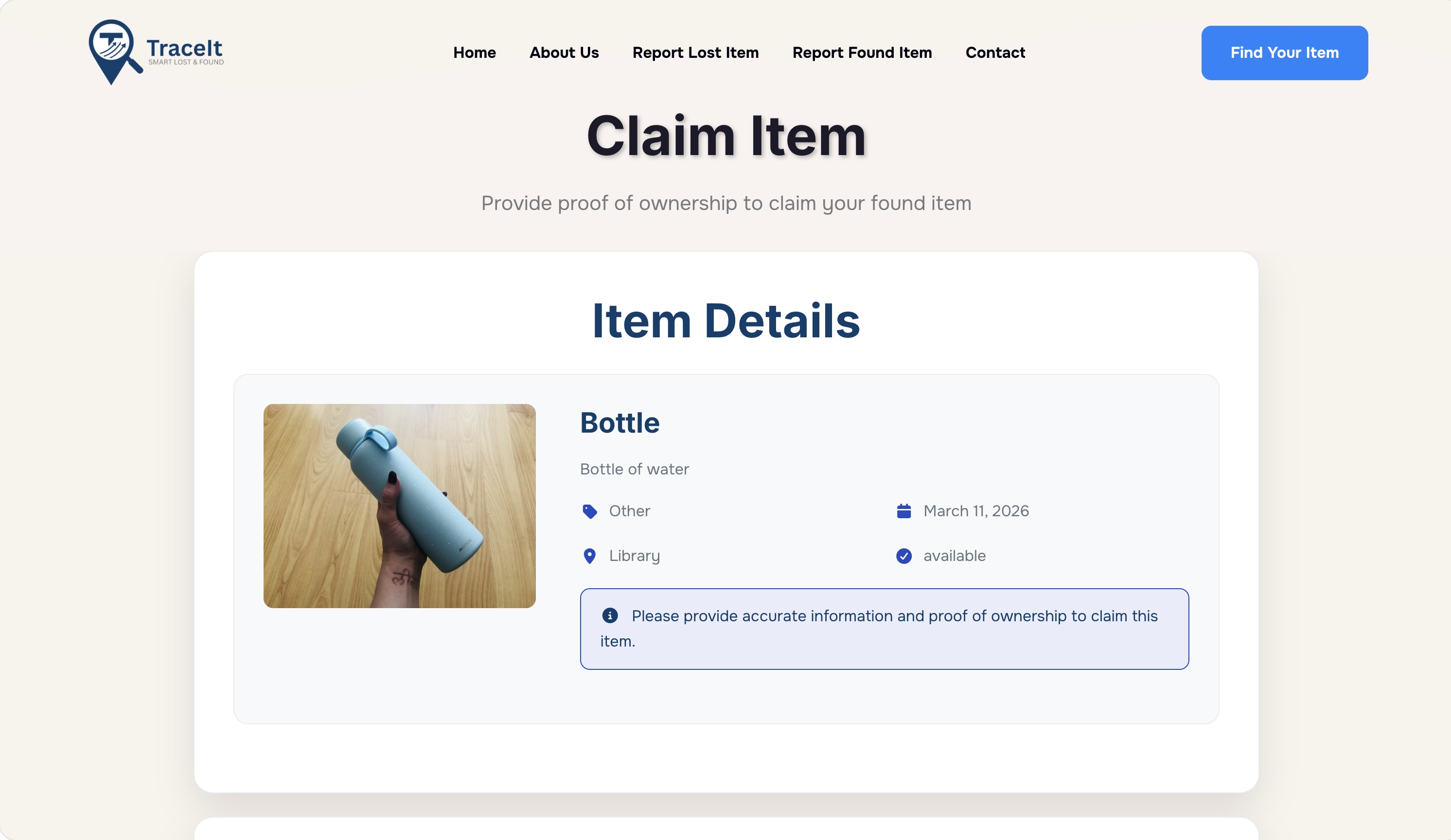Click the Bottle item title
Image resolution: width=1451 pixels, height=840 pixels.
click(x=619, y=423)
